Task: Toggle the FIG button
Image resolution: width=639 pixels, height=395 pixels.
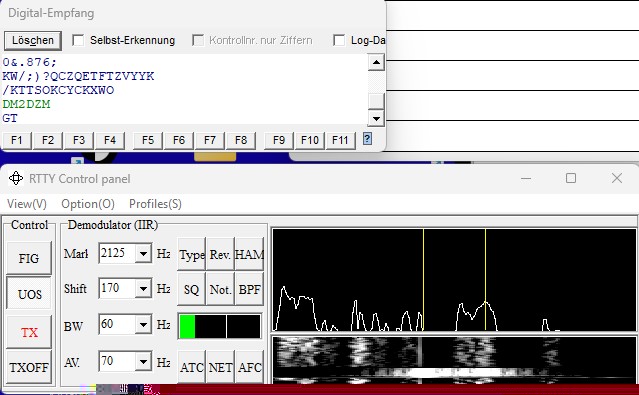Action: click(29, 258)
